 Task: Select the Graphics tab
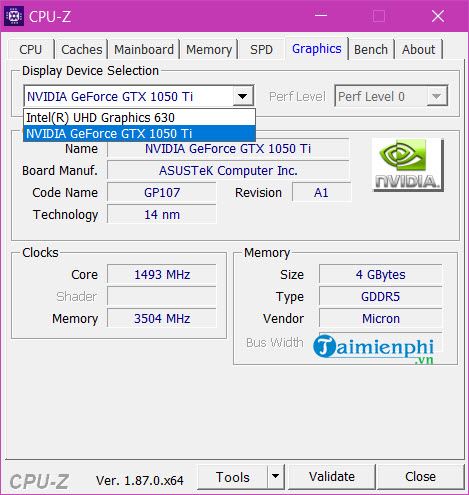tap(317, 49)
